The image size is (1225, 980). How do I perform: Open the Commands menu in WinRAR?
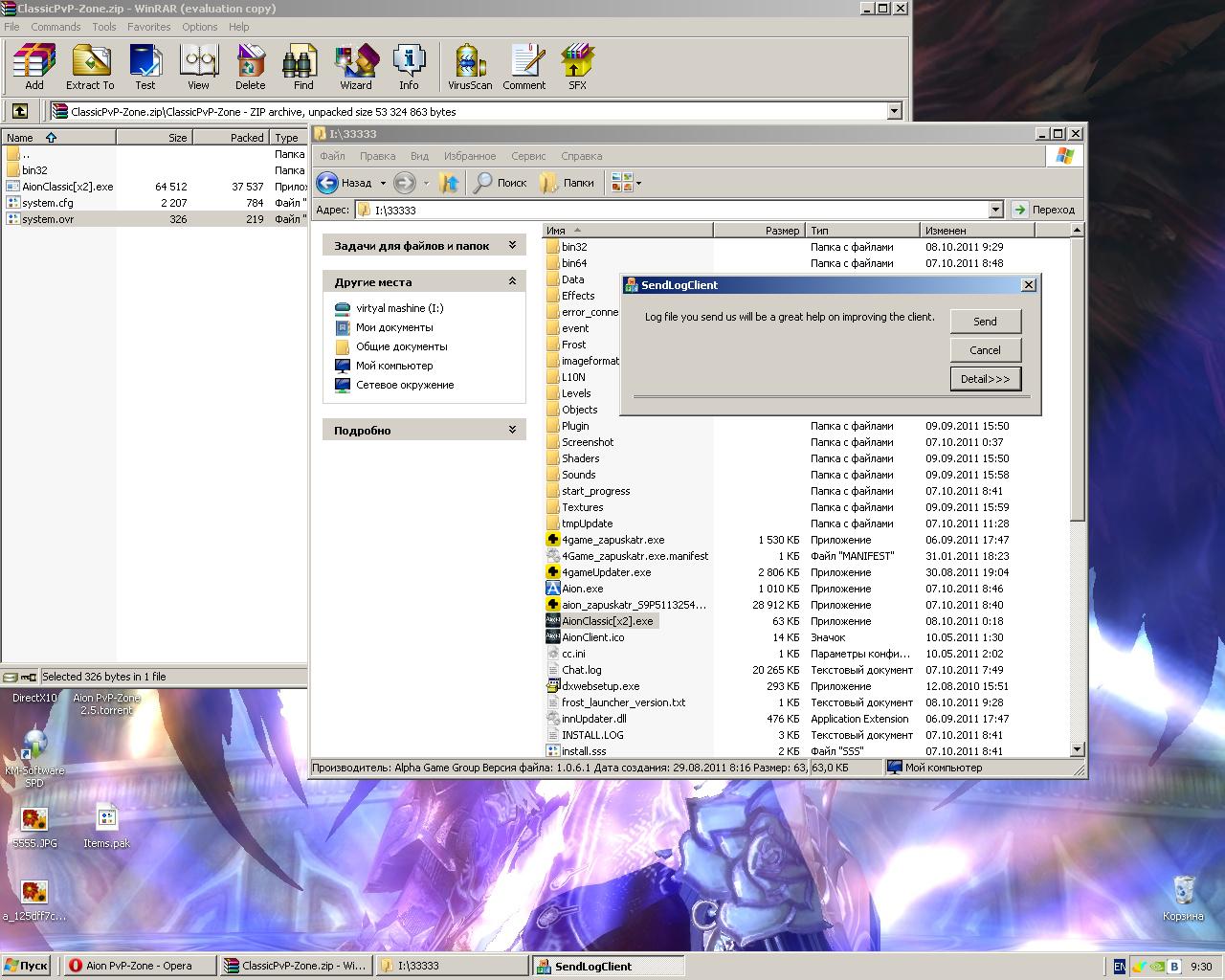[56, 27]
